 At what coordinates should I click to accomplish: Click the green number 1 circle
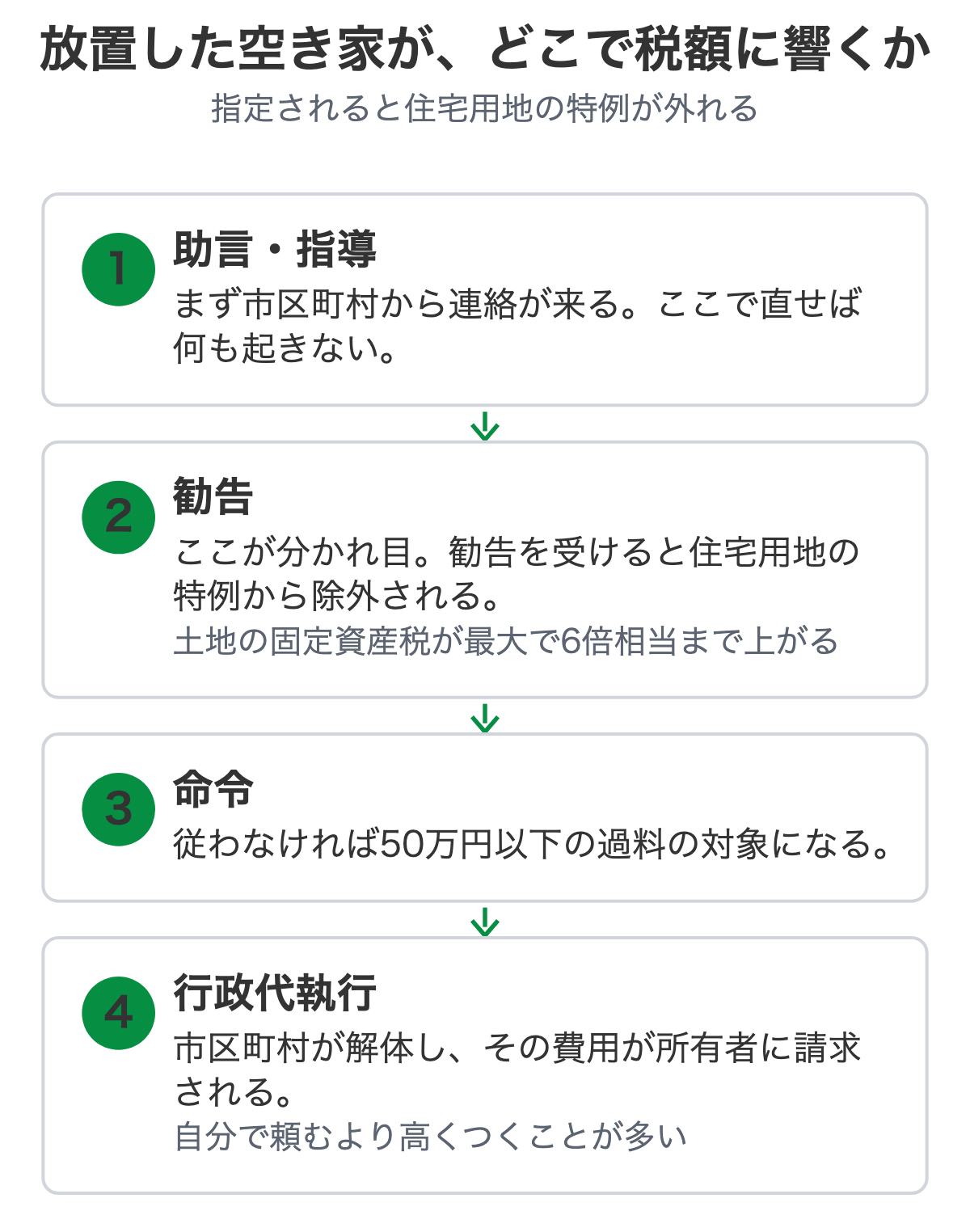[x=119, y=269]
